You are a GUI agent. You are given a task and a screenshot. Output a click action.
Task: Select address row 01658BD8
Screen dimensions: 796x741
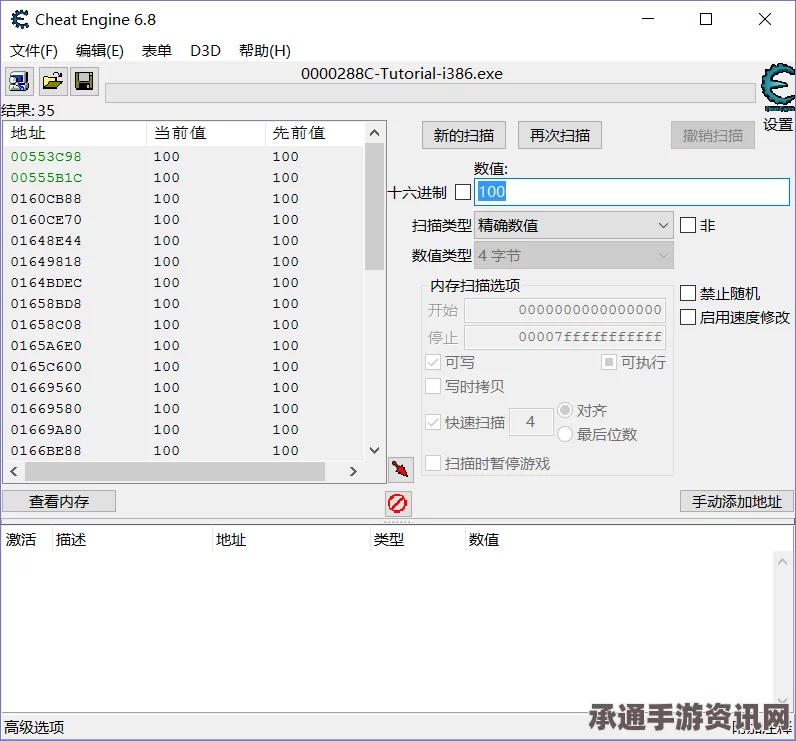pos(184,304)
